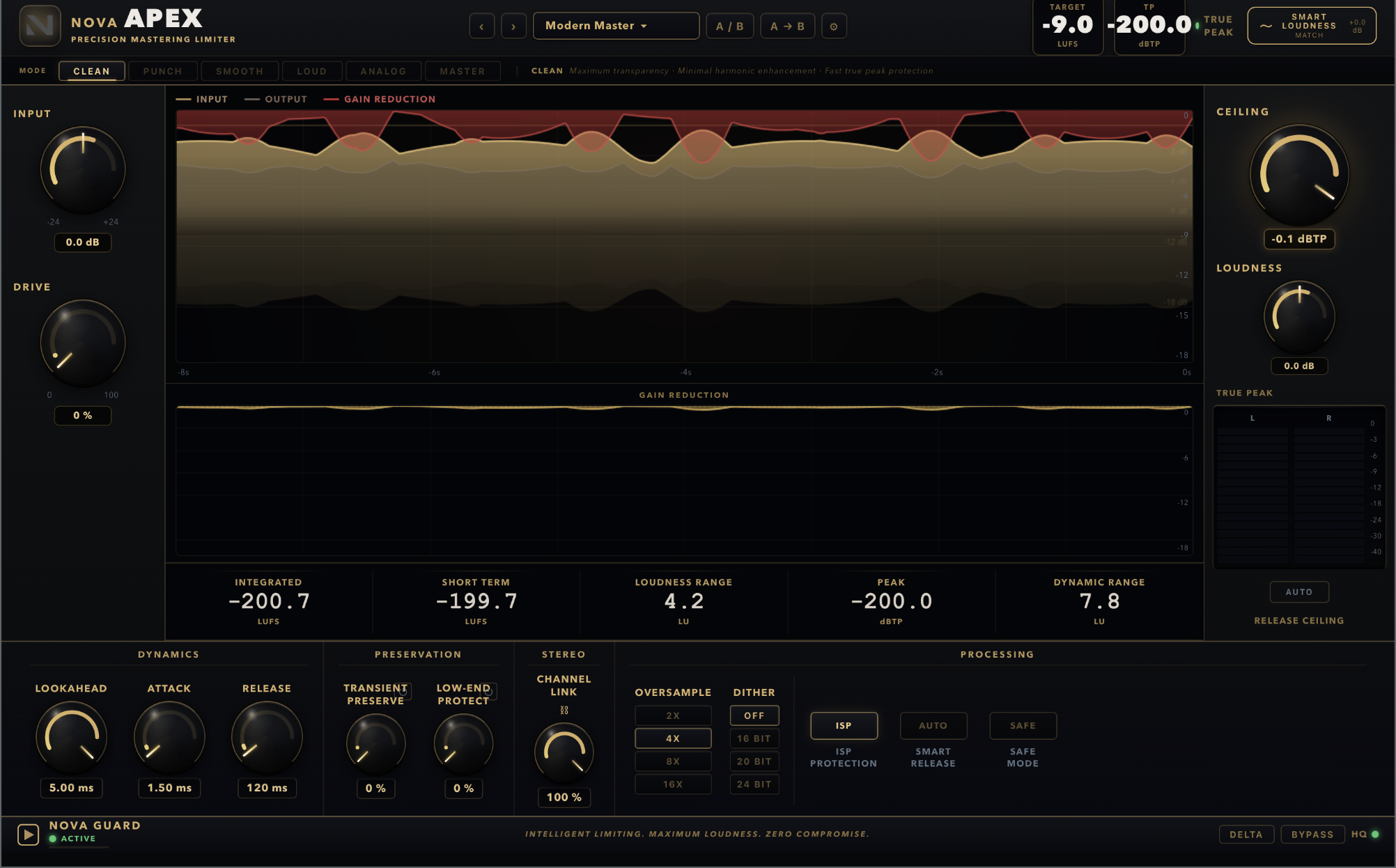This screenshot has width=1396, height=868.
Task: Click the Channel Link chain icon
Action: click(x=564, y=710)
